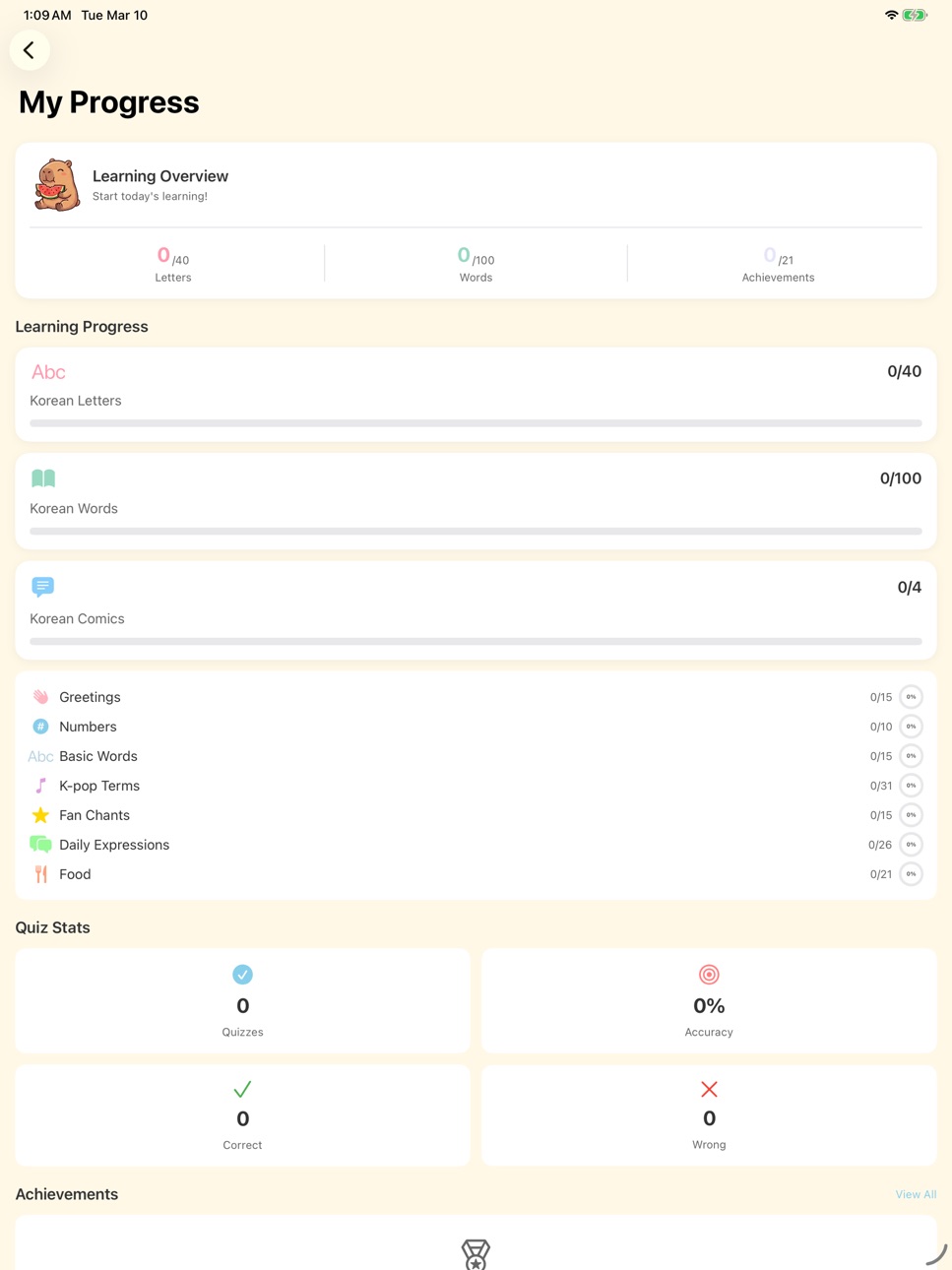The width and height of the screenshot is (952, 1270).
Task: Click Fan Chants 0% progress ring
Action: (x=912, y=815)
